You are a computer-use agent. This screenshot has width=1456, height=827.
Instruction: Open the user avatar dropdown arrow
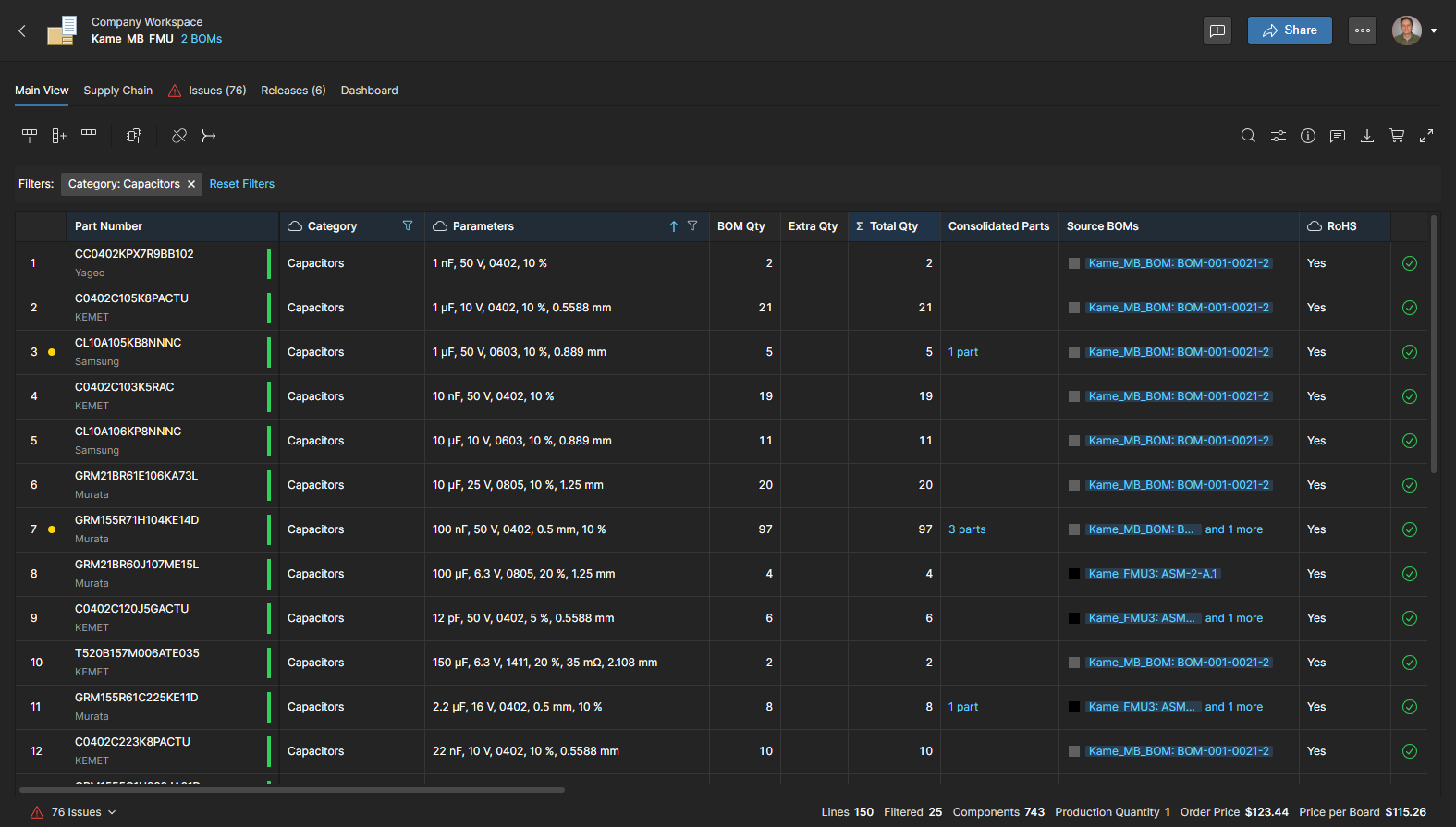1434,30
